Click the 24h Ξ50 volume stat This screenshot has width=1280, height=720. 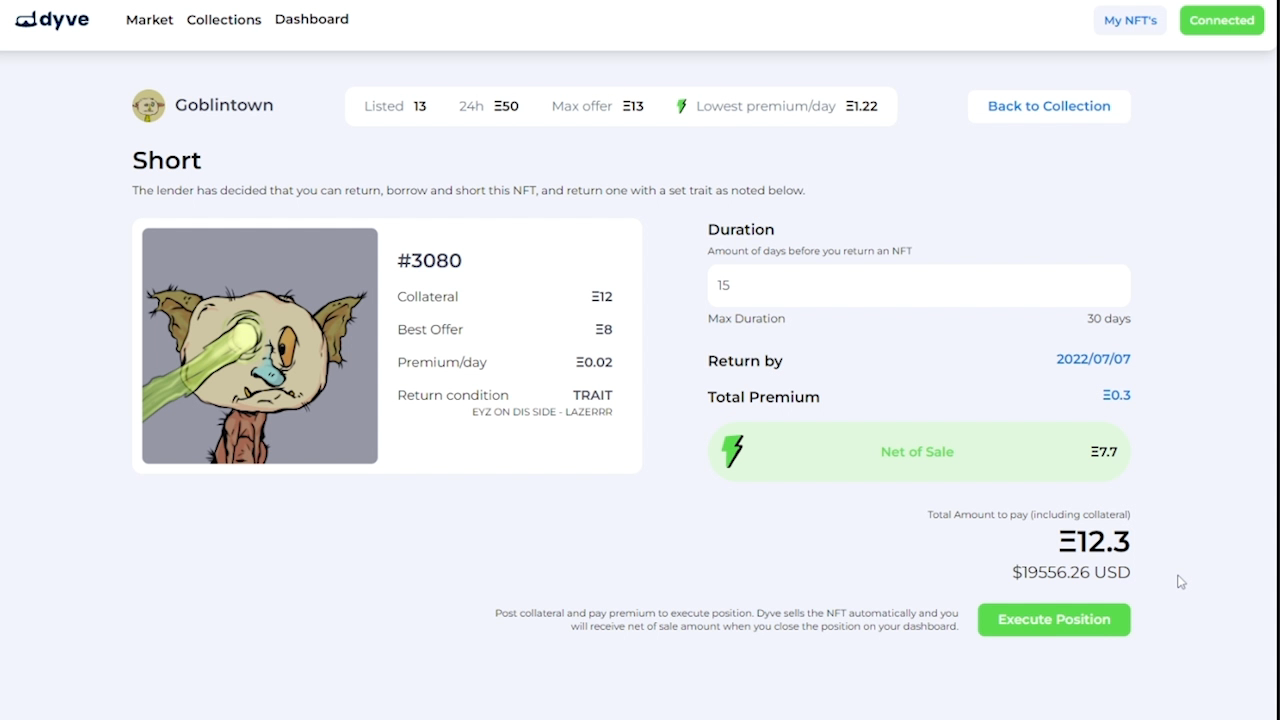coord(489,106)
